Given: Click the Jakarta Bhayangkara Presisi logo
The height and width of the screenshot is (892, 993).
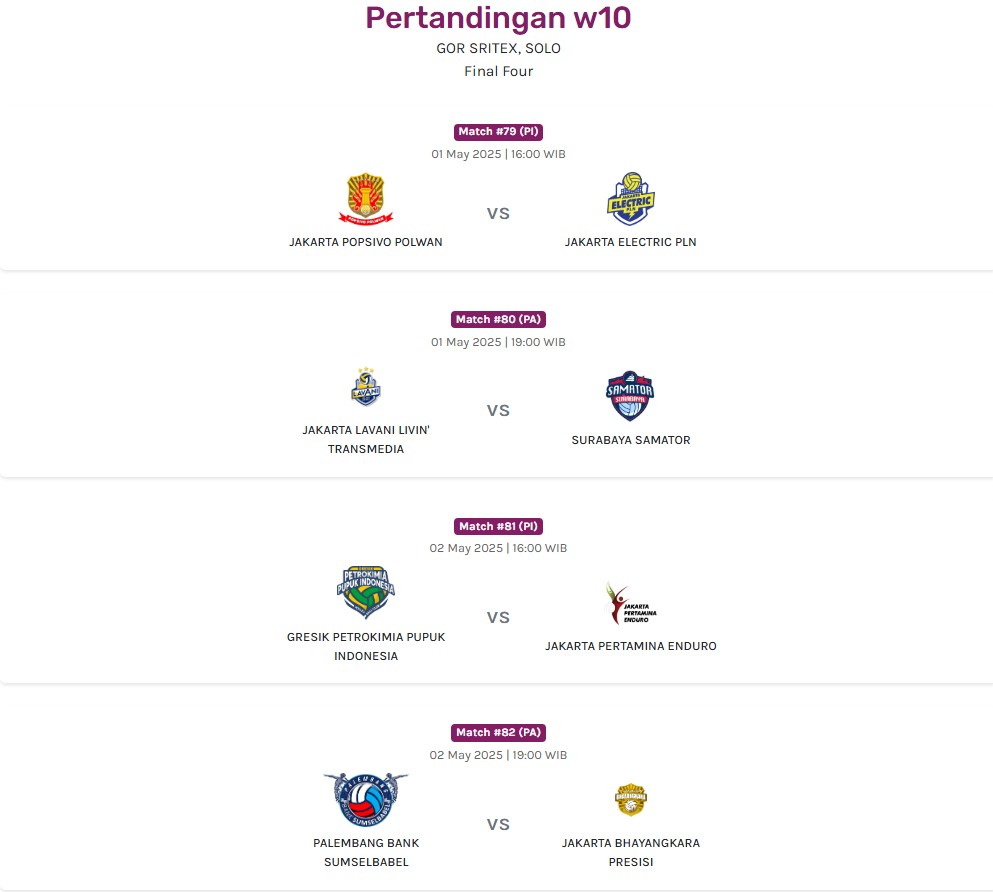Looking at the screenshot, I should coord(631,800).
